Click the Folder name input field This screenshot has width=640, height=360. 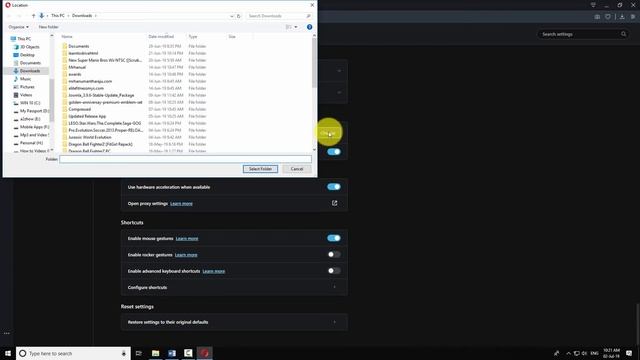point(185,159)
